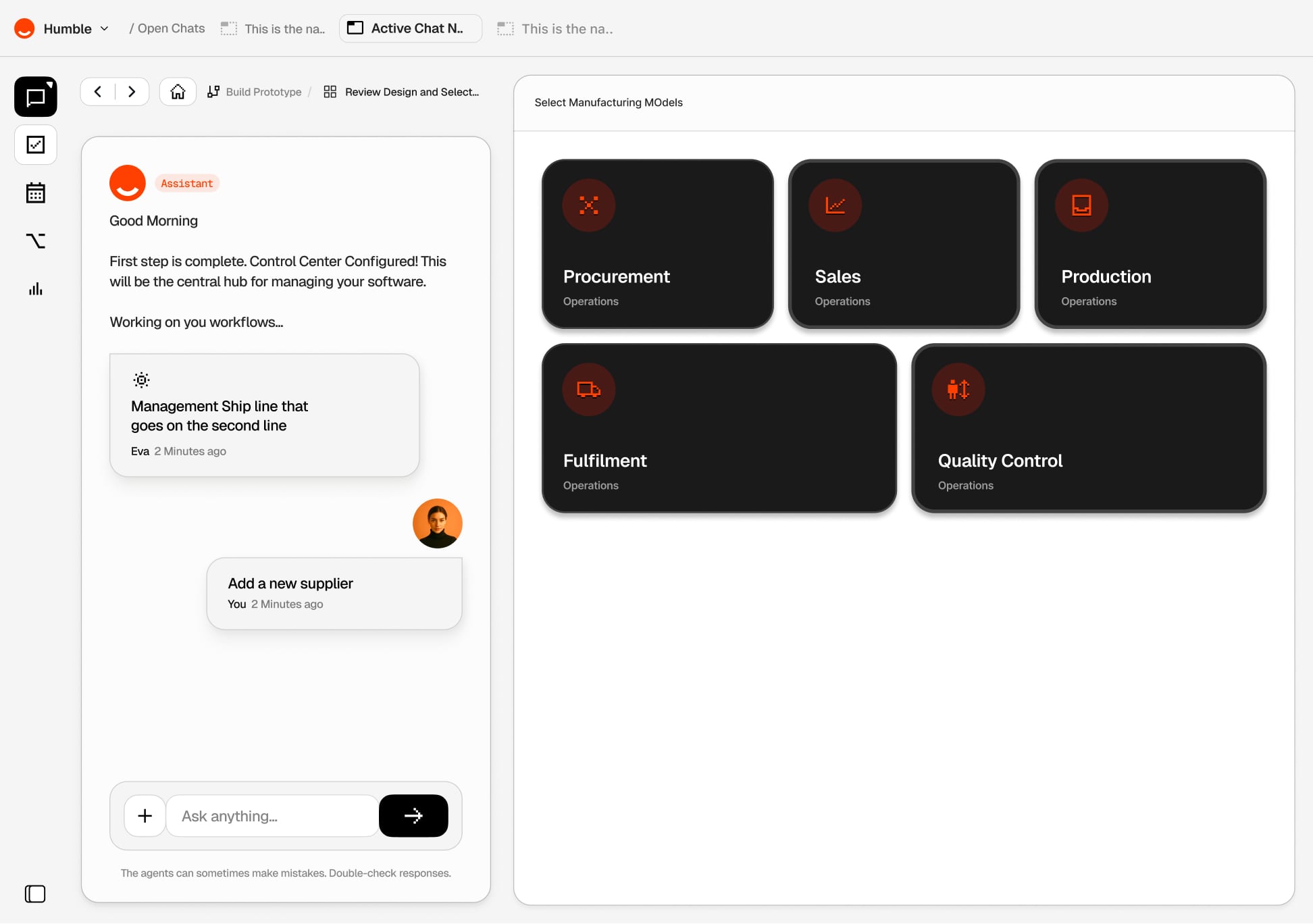
Task: Select the Procurement Operations card
Action: (657, 244)
